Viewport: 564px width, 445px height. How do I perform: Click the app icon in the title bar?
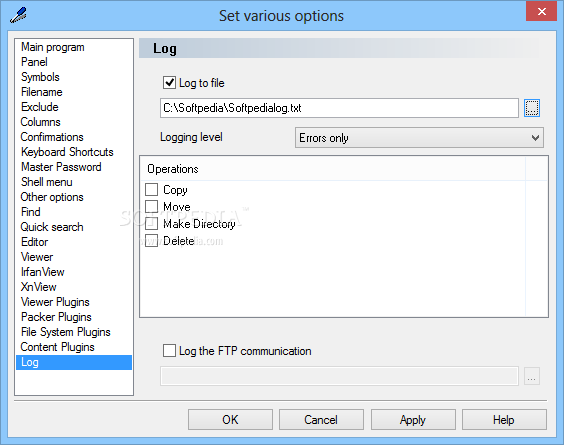(x=18, y=15)
